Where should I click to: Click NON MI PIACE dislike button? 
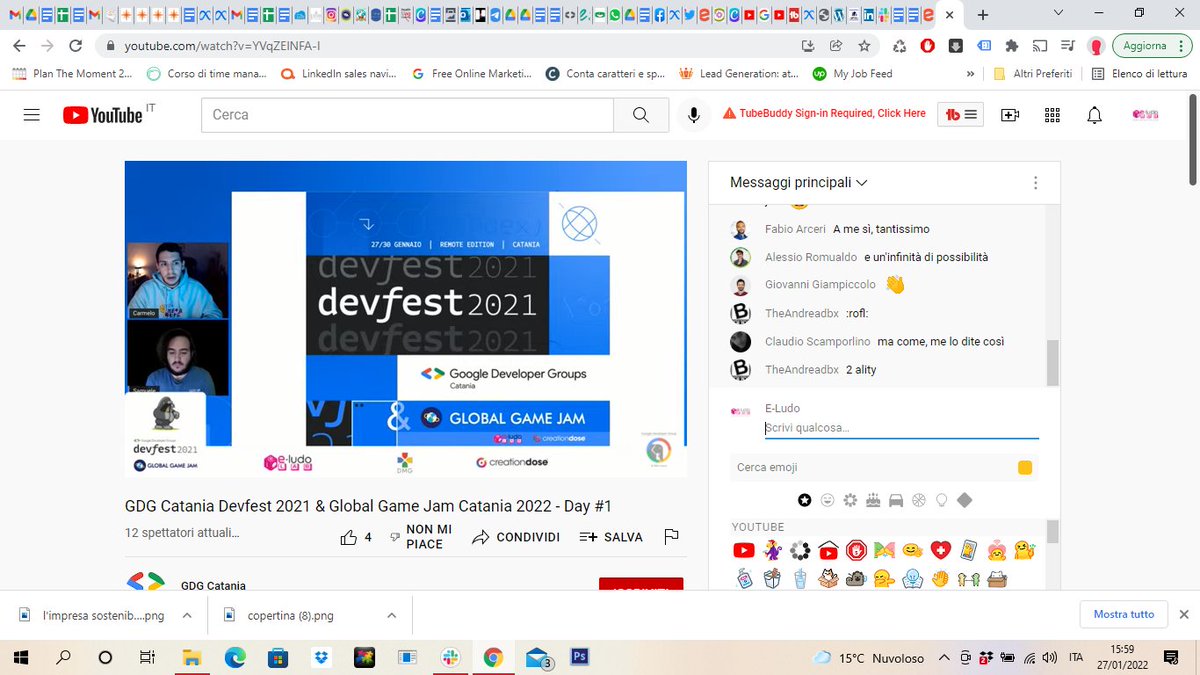(420, 537)
